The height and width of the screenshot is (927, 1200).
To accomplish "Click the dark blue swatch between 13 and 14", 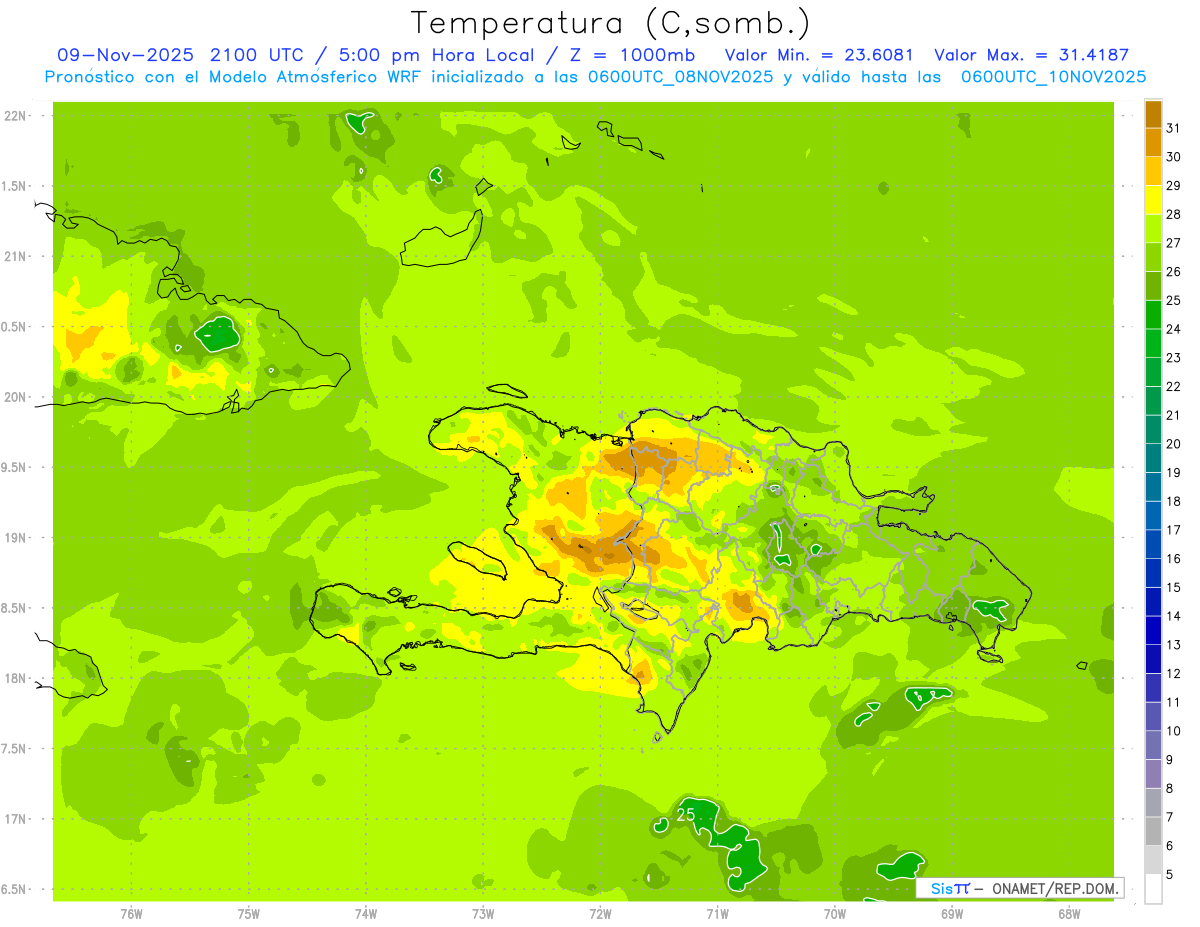I will [x=1154, y=631].
